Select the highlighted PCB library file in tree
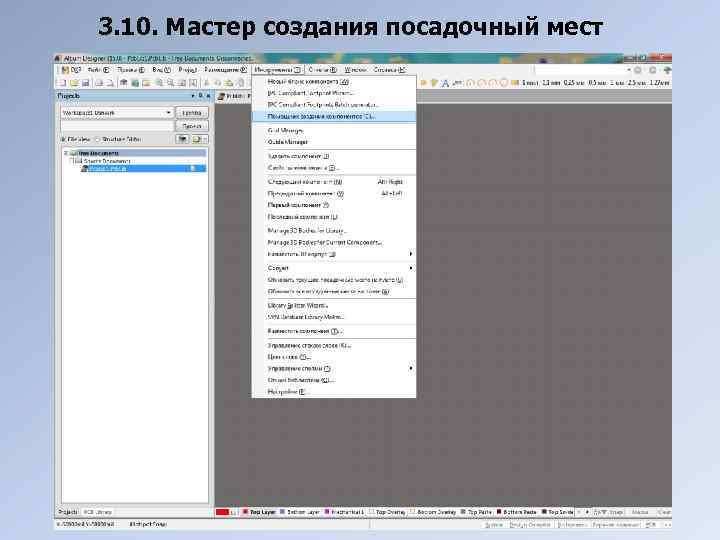720x540 pixels. pos(142,169)
